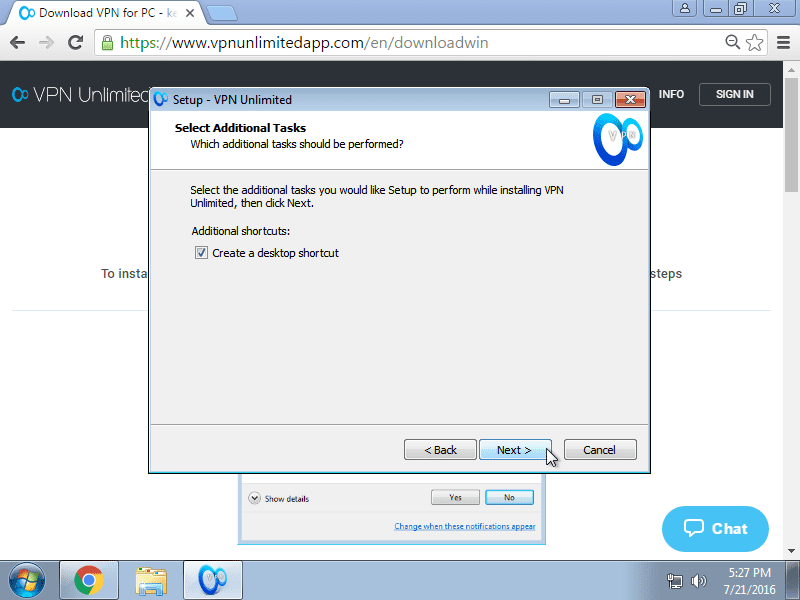Image resolution: width=800 pixels, height=600 pixels.
Task: Bookmark this page using the star icon
Action: pos(755,42)
